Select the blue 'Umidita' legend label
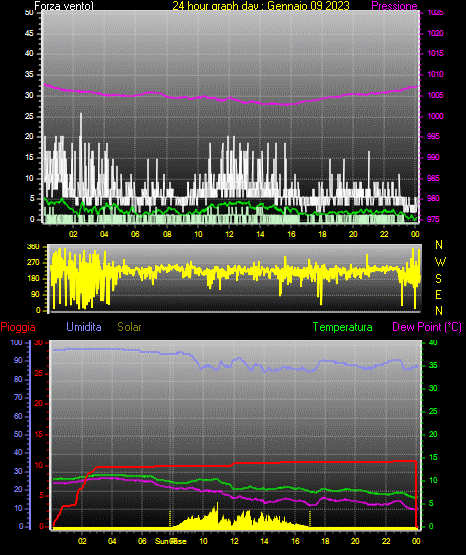Viewport: 466px width, 555px height. click(x=84, y=327)
